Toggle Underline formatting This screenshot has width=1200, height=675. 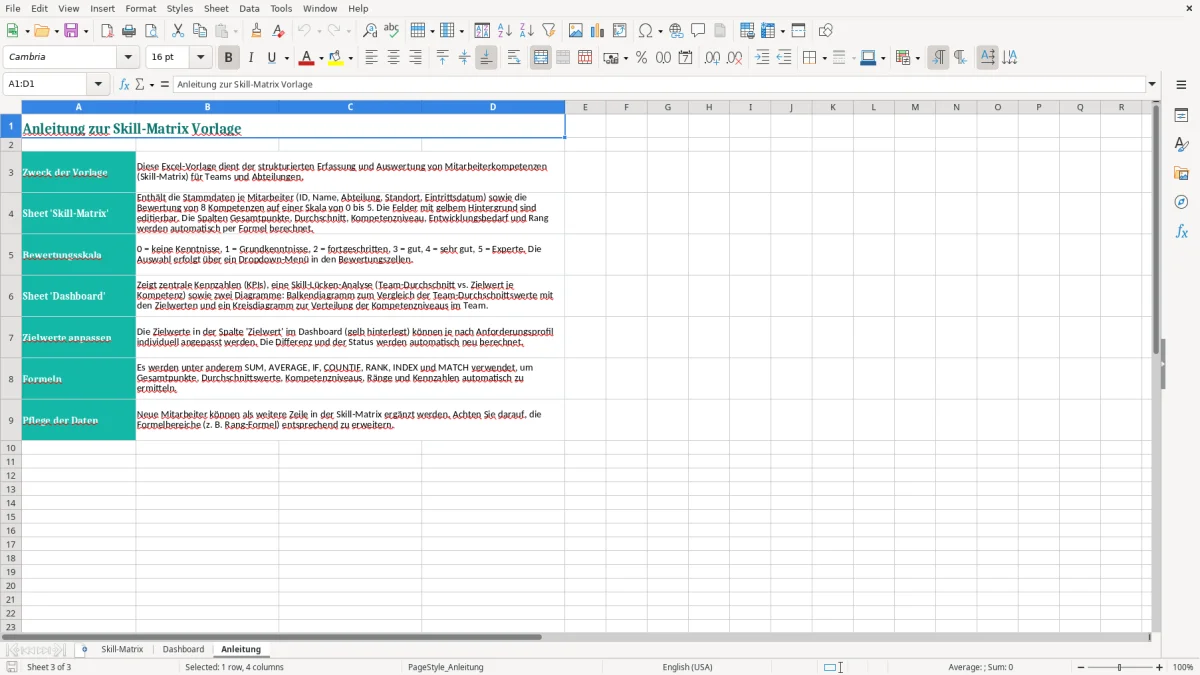point(272,58)
